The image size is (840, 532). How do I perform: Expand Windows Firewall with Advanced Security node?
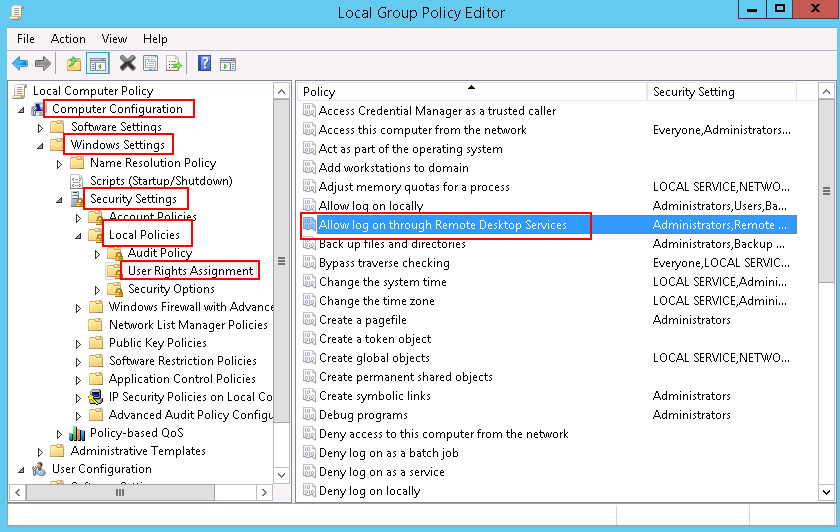[78, 308]
